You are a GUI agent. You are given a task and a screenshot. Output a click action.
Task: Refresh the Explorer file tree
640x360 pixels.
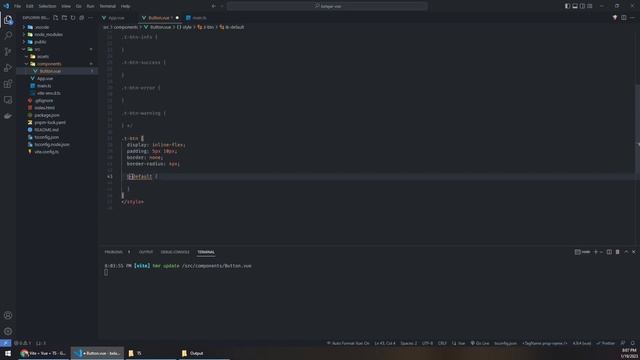(x=73, y=18)
